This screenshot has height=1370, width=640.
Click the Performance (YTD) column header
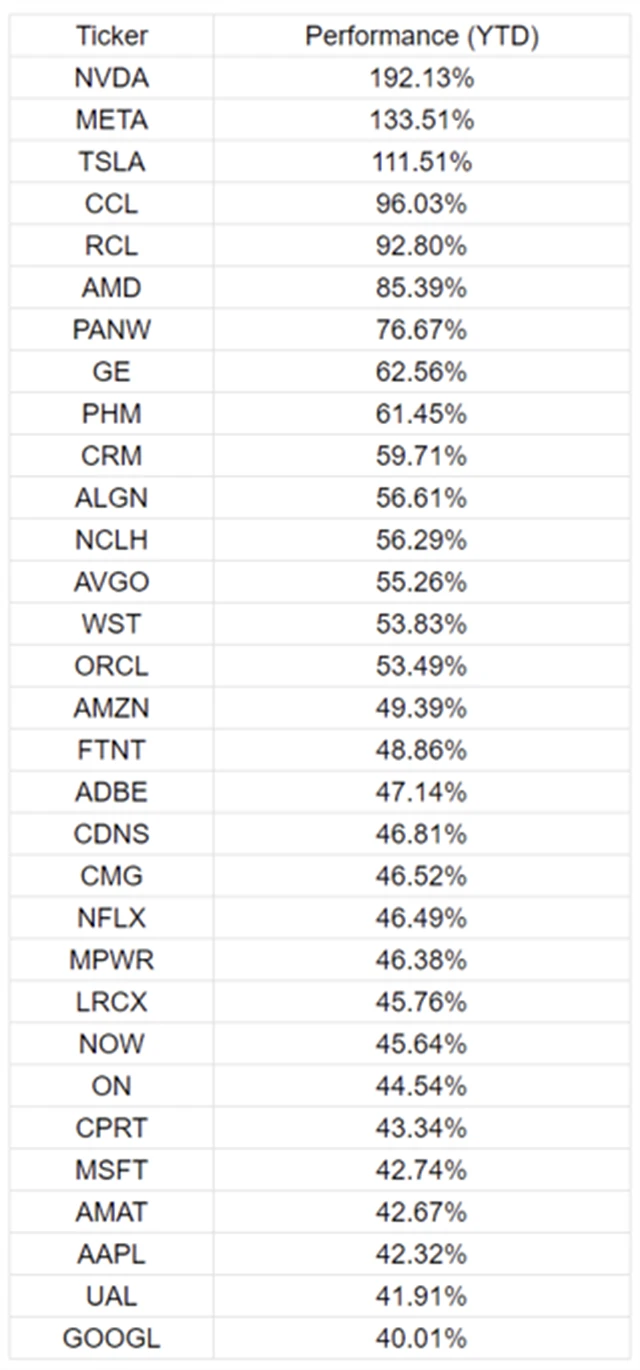422,37
